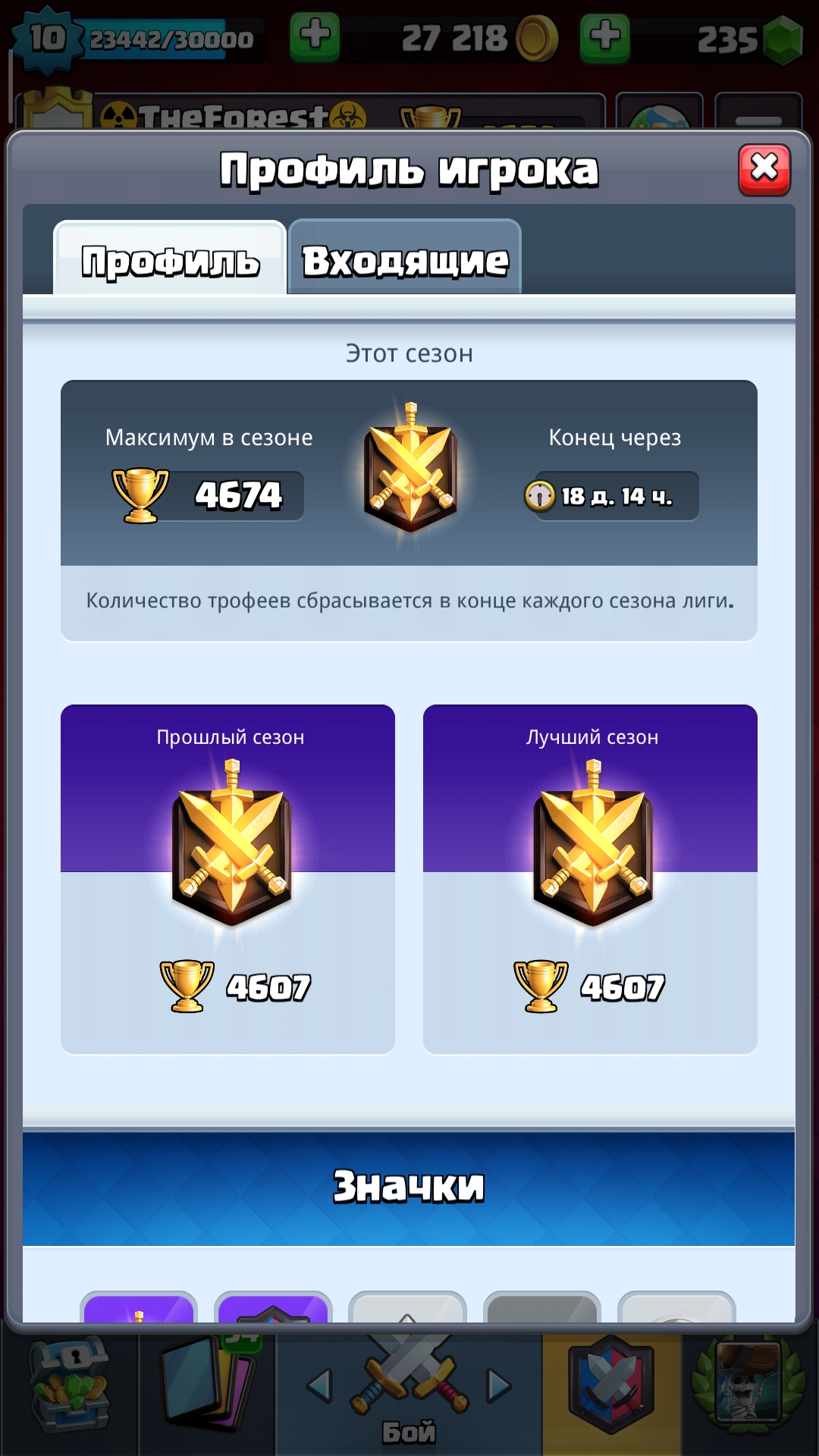Tap the crossed swords Бой button
The height and width of the screenshot is (1456, 819).
pyautogui.click(x=409, y=1389)
